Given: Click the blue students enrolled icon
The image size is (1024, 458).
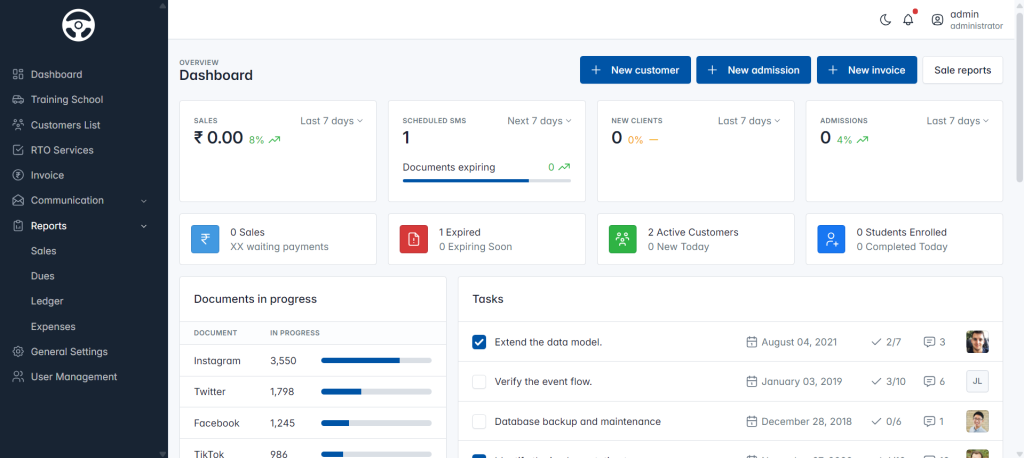Looking at the screenshot, I should pos(831,239).
